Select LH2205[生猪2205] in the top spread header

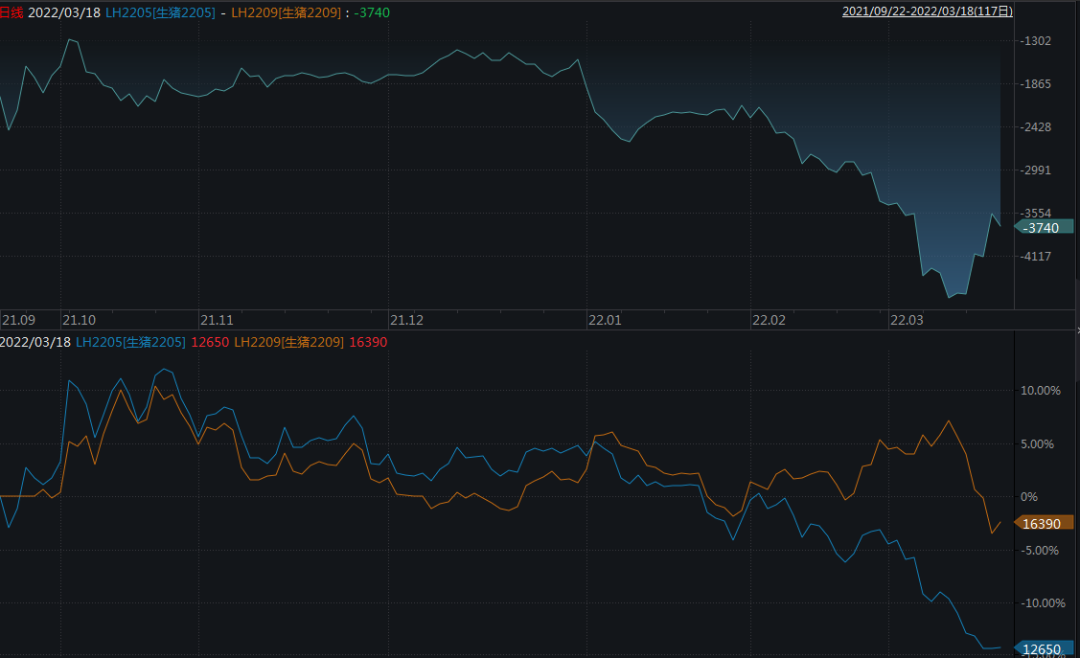pyautogui.click(x=160, y=12)
